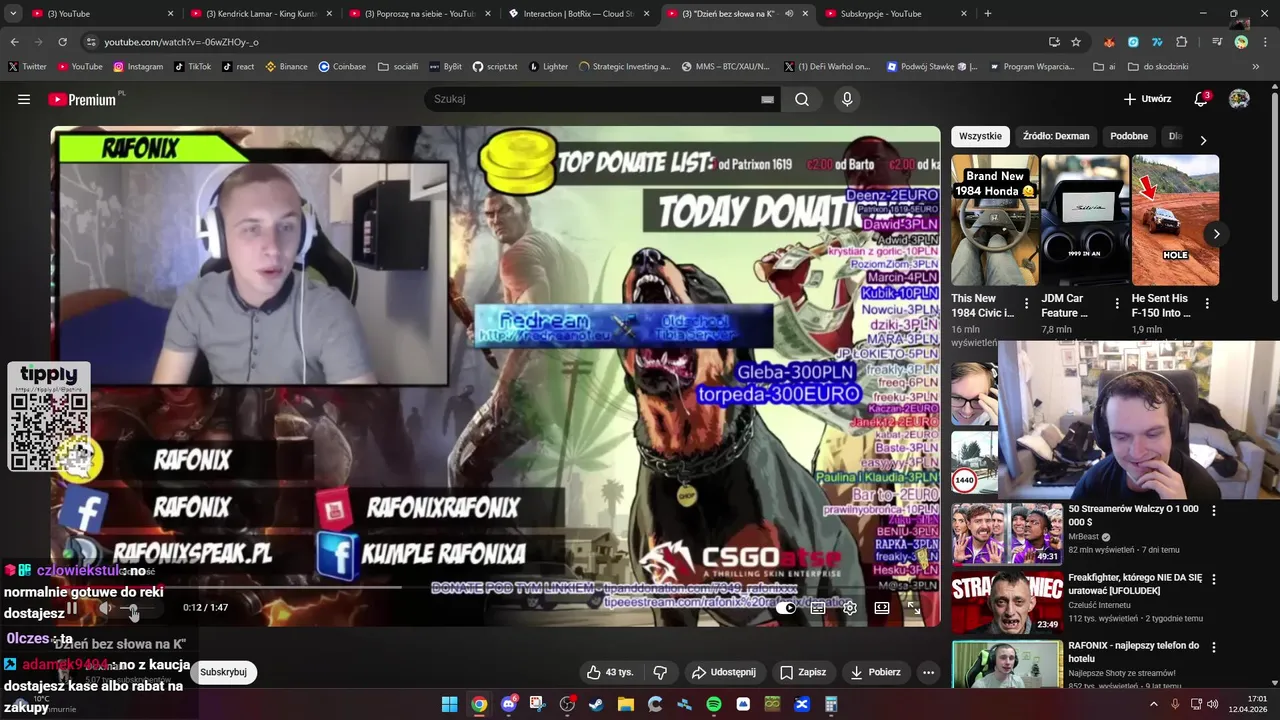Open options for 'This New 1984 Civic' short
Viewport: 1280px width, 720px height.
tap(1026, 303)
